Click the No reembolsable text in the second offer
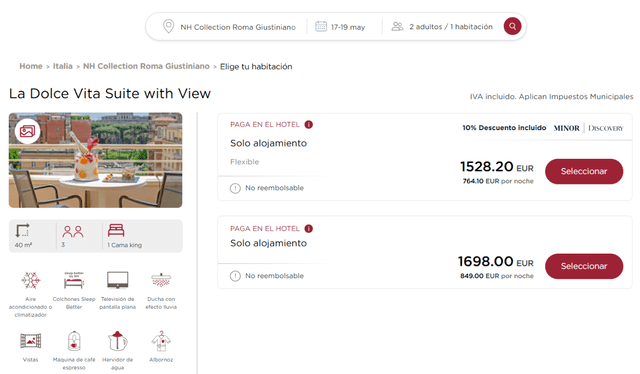The image size is (640, 374). pyautogui.click(x=274, y=276)
